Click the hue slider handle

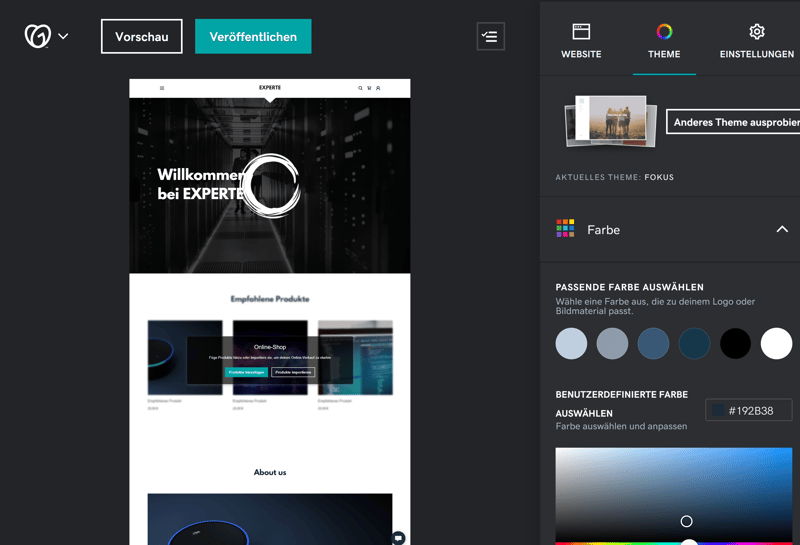click(689, 542)
